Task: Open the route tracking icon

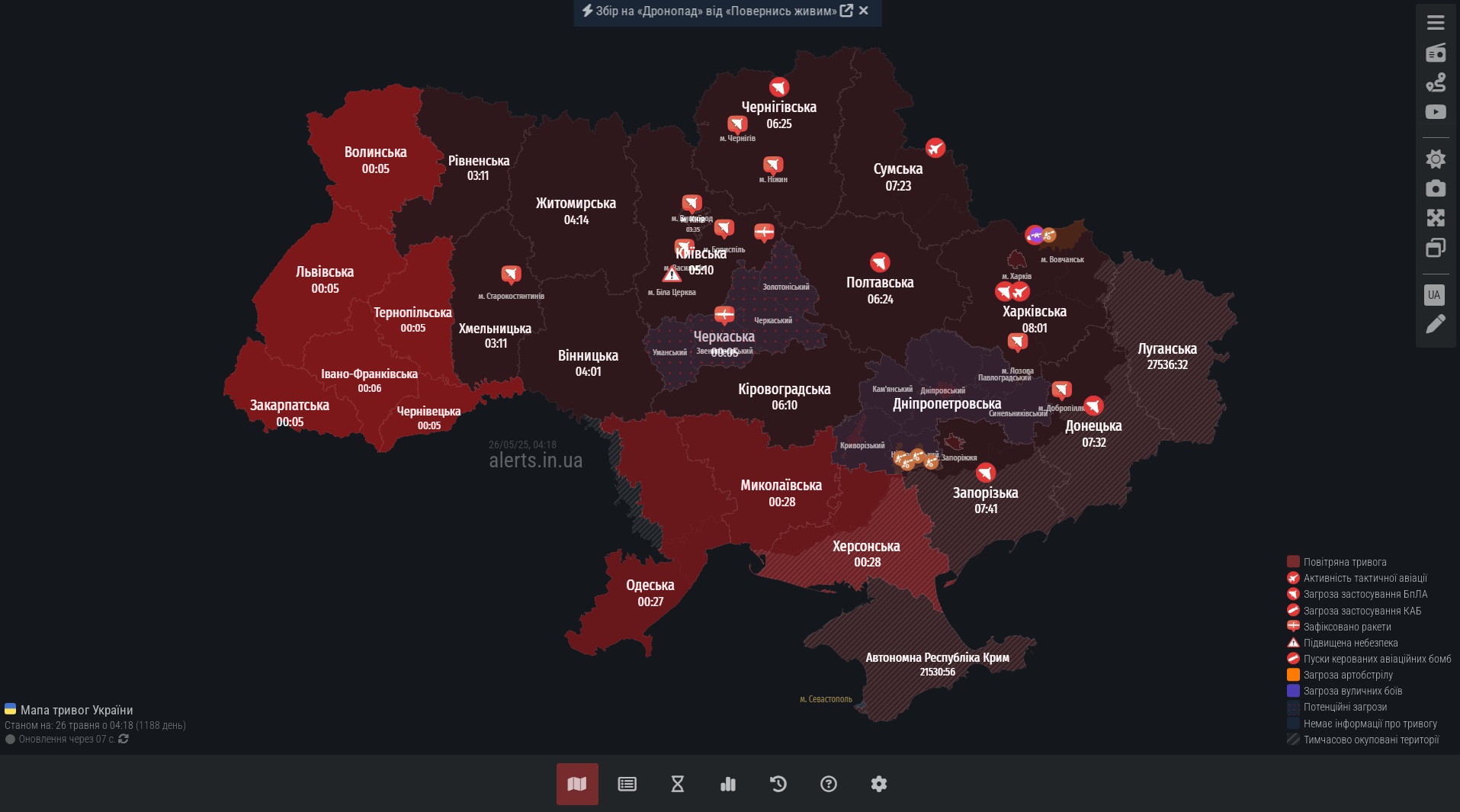Action: pos(1436,82)
